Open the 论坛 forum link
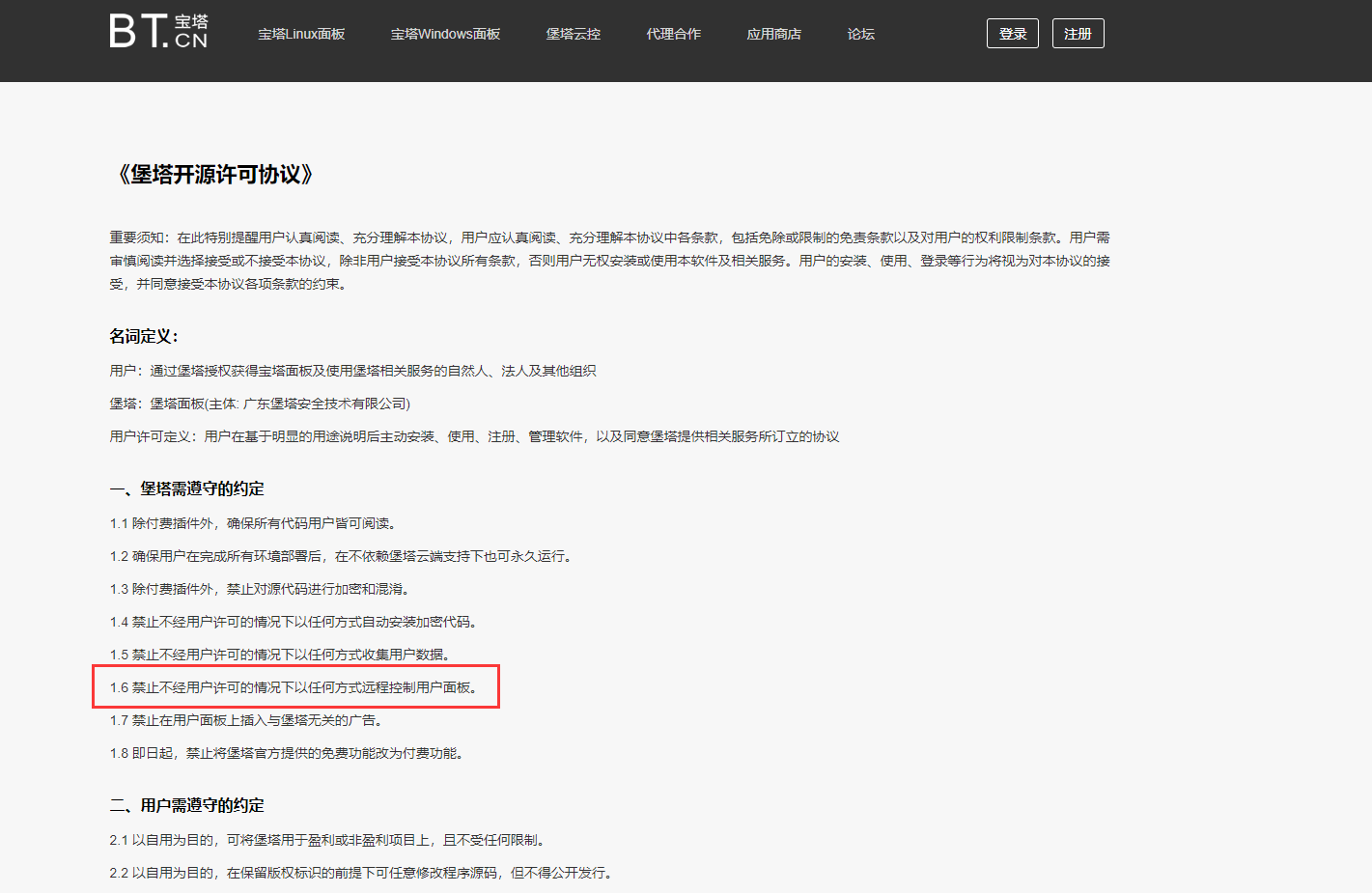This screenshot has width=1372, height=893. 861,34
